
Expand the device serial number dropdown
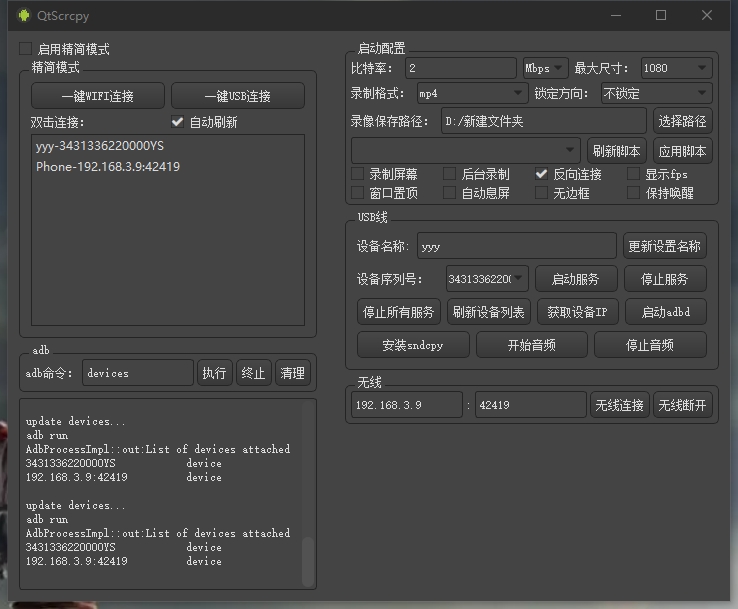coord(486,278)
